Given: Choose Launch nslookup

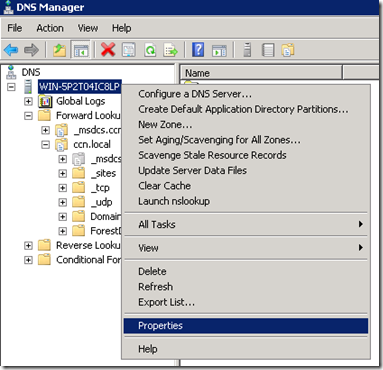Looking at the screenshot, I should click(246, 201).
